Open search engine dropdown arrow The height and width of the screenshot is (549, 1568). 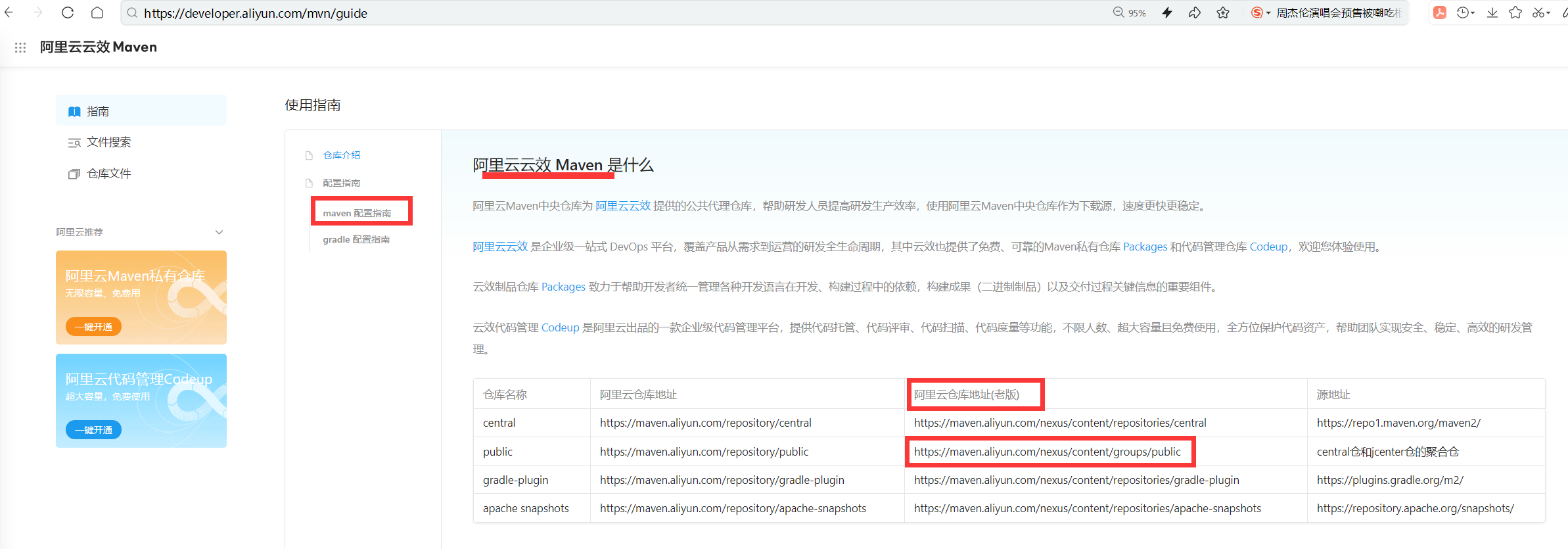click(1268, 13)
